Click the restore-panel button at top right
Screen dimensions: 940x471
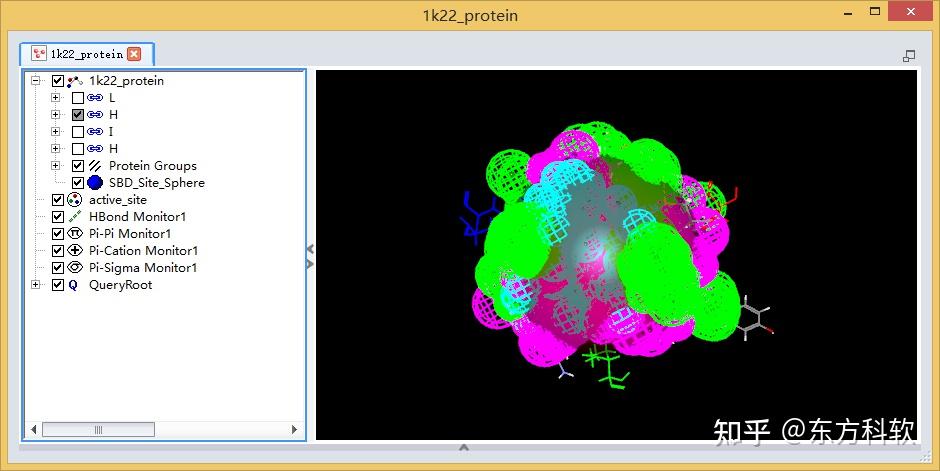(x=909, y=56)
